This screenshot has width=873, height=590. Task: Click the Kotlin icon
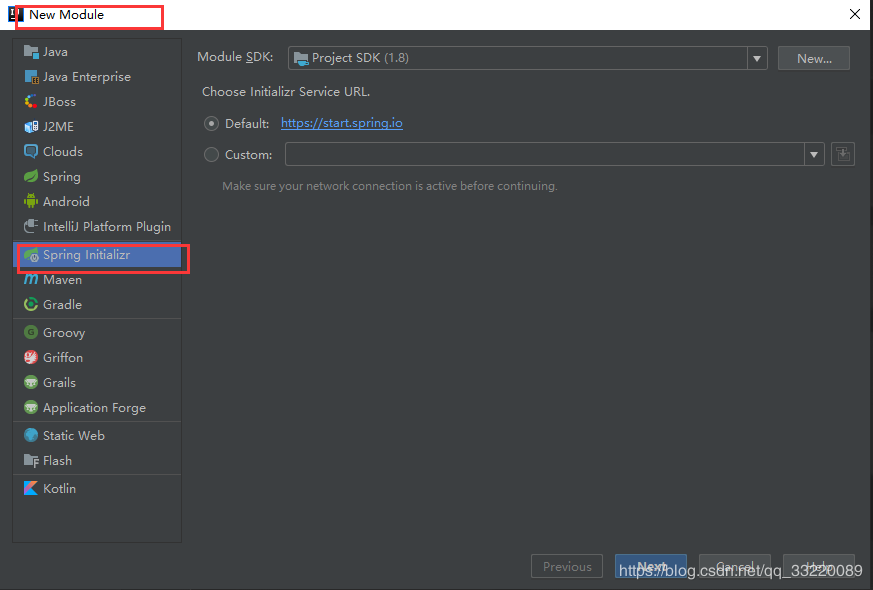pyautogui.click(x=31, y=488)
